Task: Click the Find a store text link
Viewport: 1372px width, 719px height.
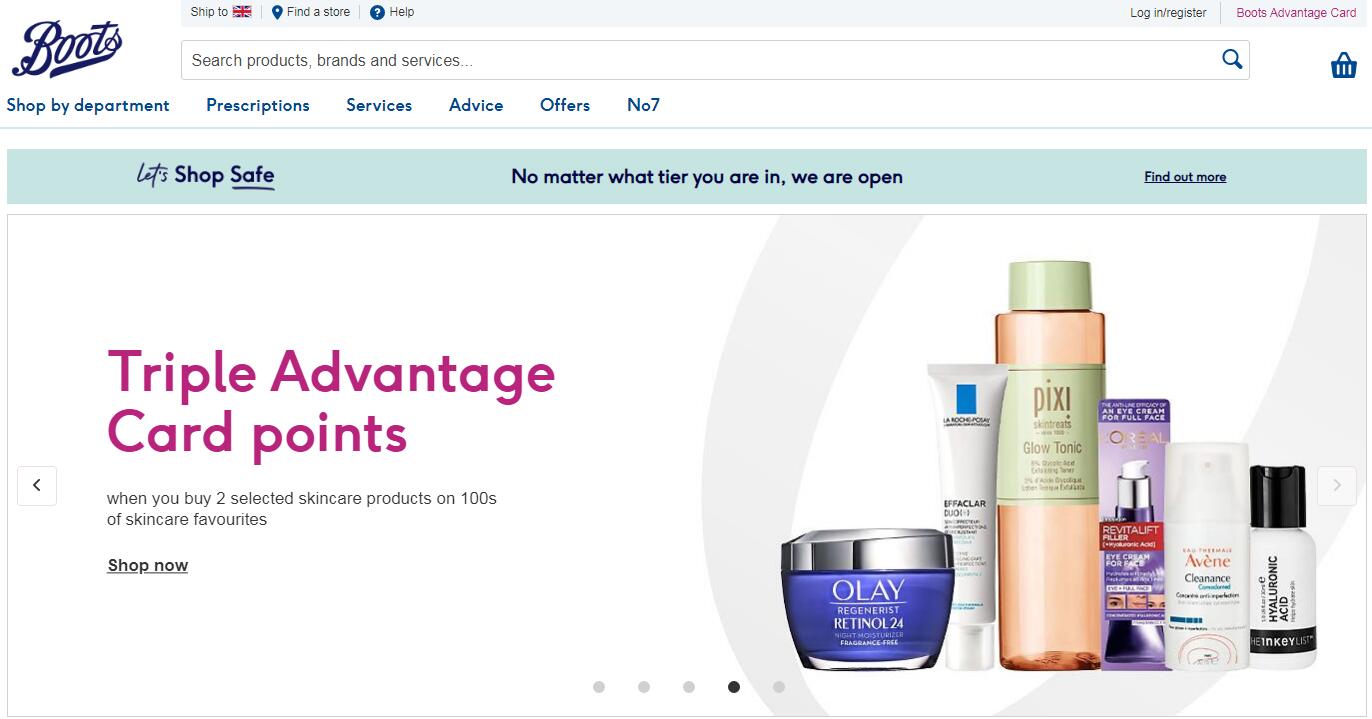Action: coord(318,12)
